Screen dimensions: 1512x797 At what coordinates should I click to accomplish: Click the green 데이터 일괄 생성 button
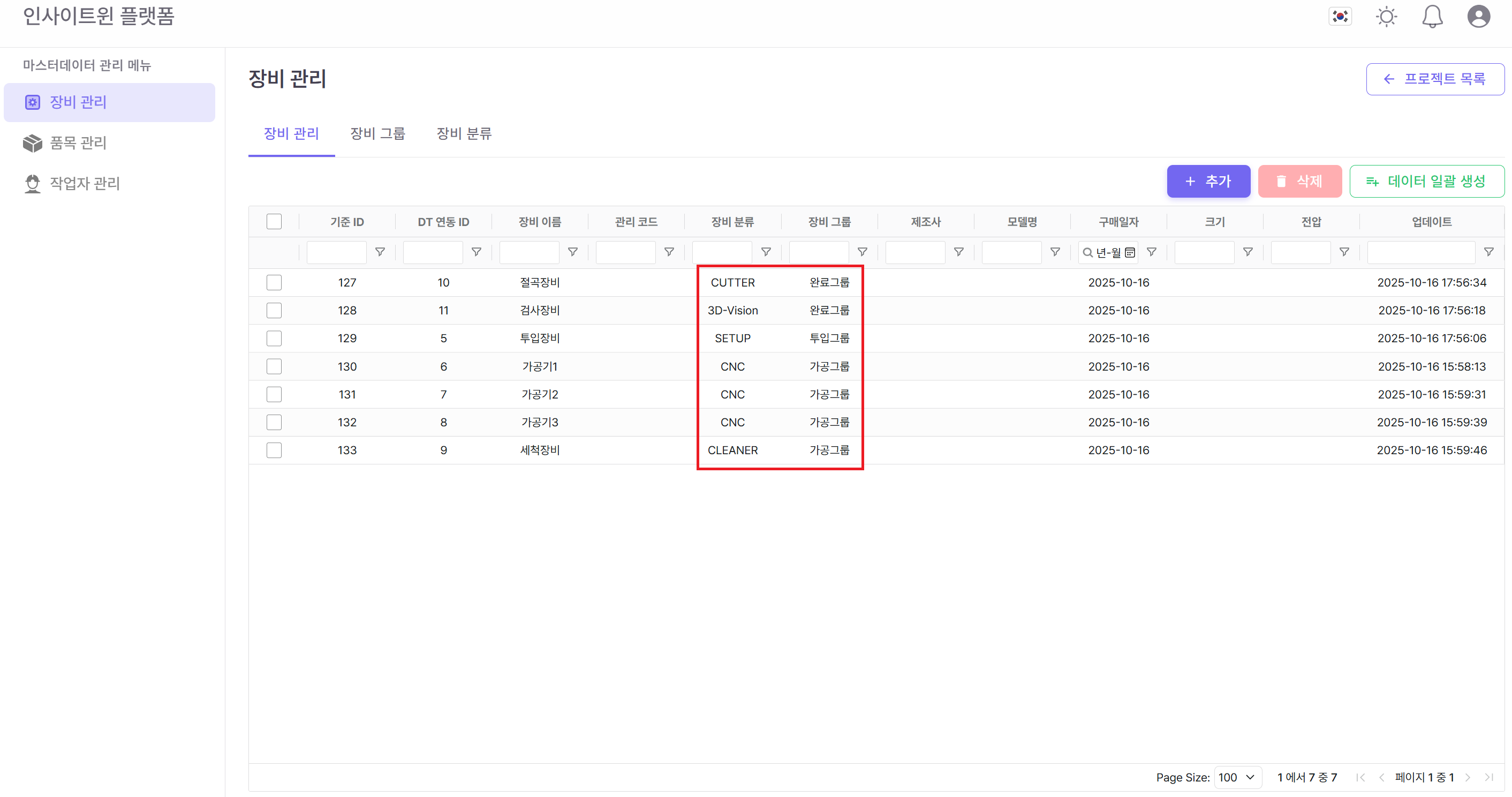click(x=1427, y=181)
